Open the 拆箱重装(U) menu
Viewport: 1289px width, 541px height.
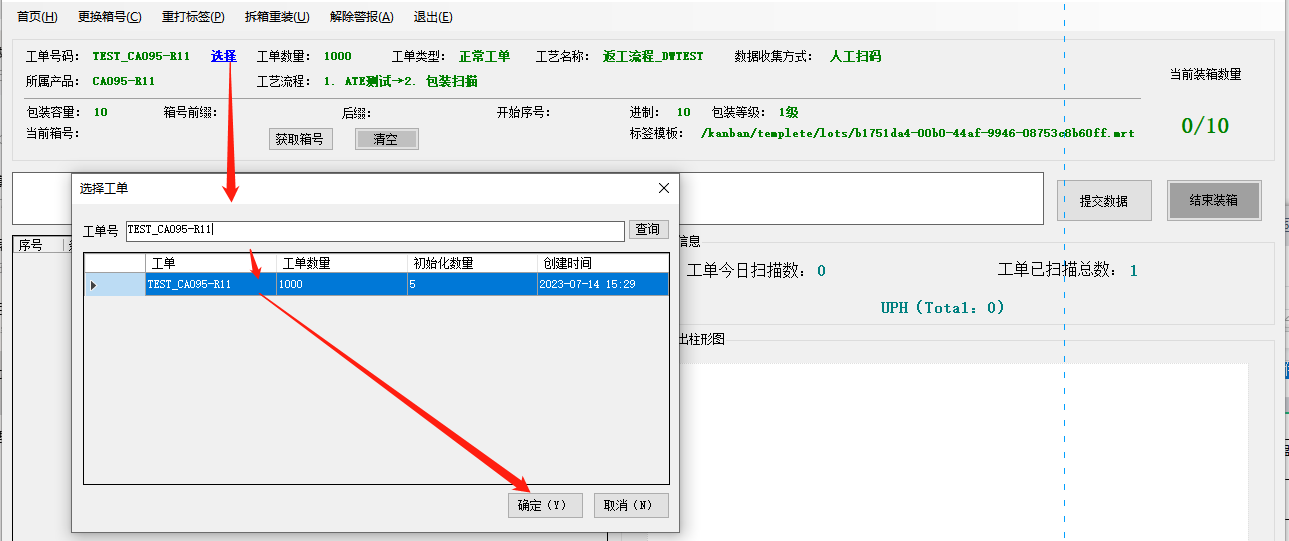(x=277, y=17)
